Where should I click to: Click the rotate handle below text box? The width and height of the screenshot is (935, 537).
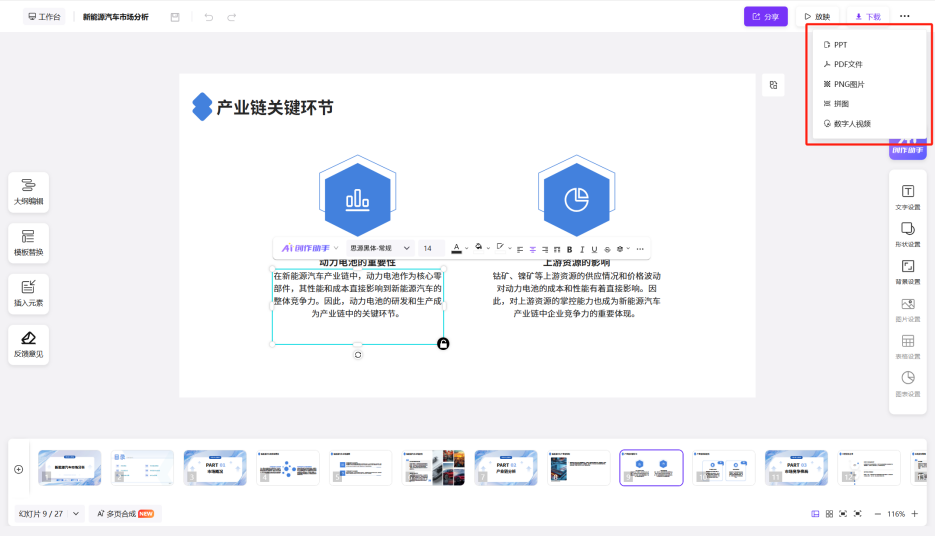pos(358,355)
